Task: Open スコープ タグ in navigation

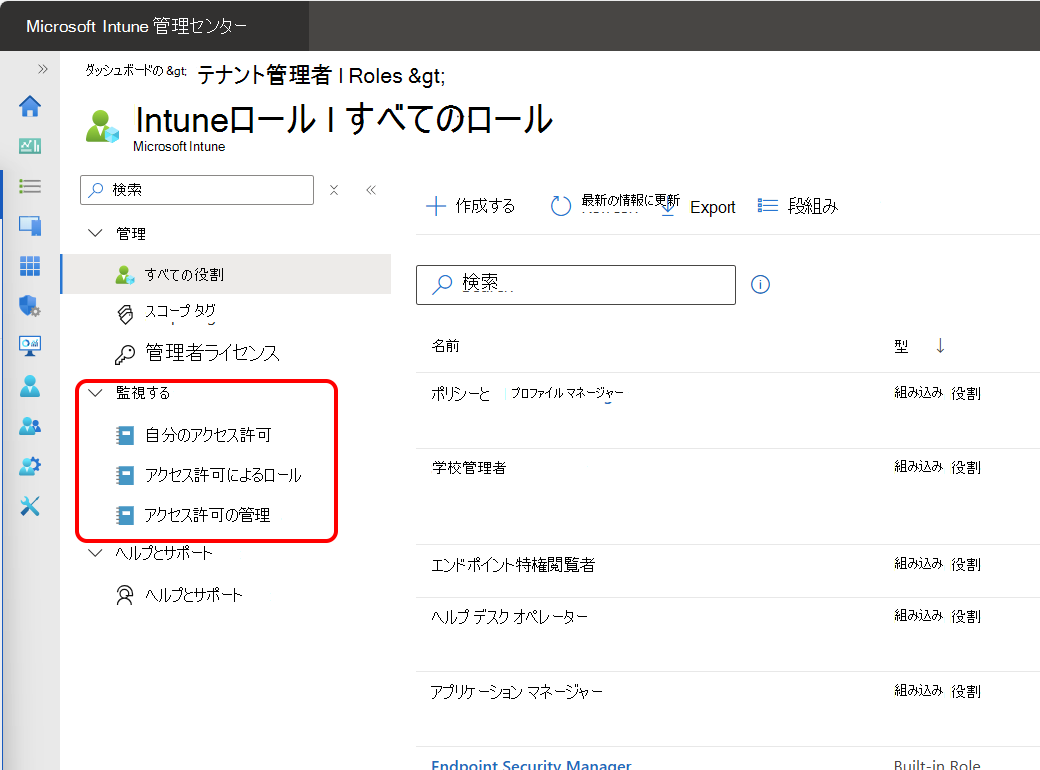Action: [180, 312]
